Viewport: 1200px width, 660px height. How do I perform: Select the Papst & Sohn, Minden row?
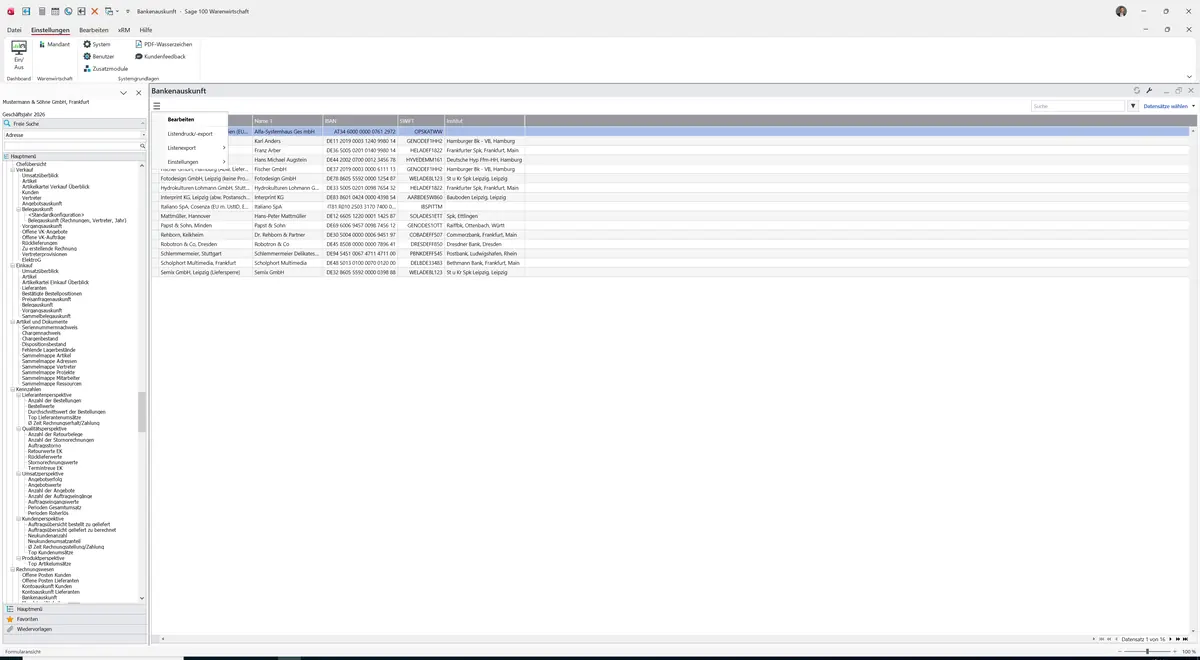pyautogui.click(x=671, y=226)
